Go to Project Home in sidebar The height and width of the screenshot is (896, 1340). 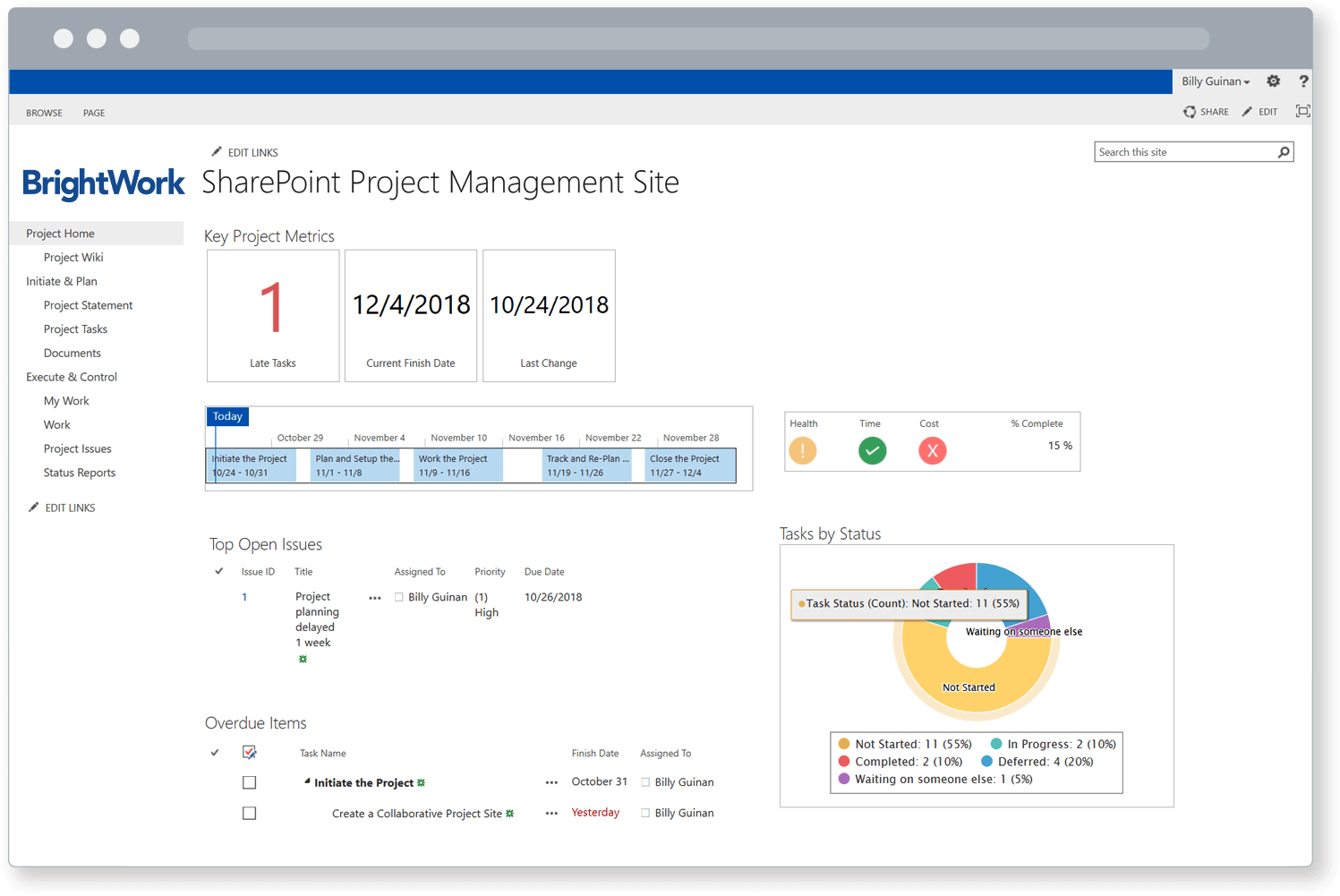coord(97,234)
